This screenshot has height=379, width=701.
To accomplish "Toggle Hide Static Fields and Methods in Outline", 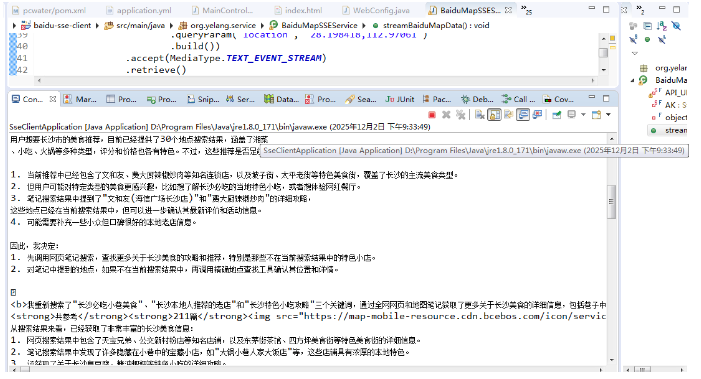I will click(x=633, y=40).
